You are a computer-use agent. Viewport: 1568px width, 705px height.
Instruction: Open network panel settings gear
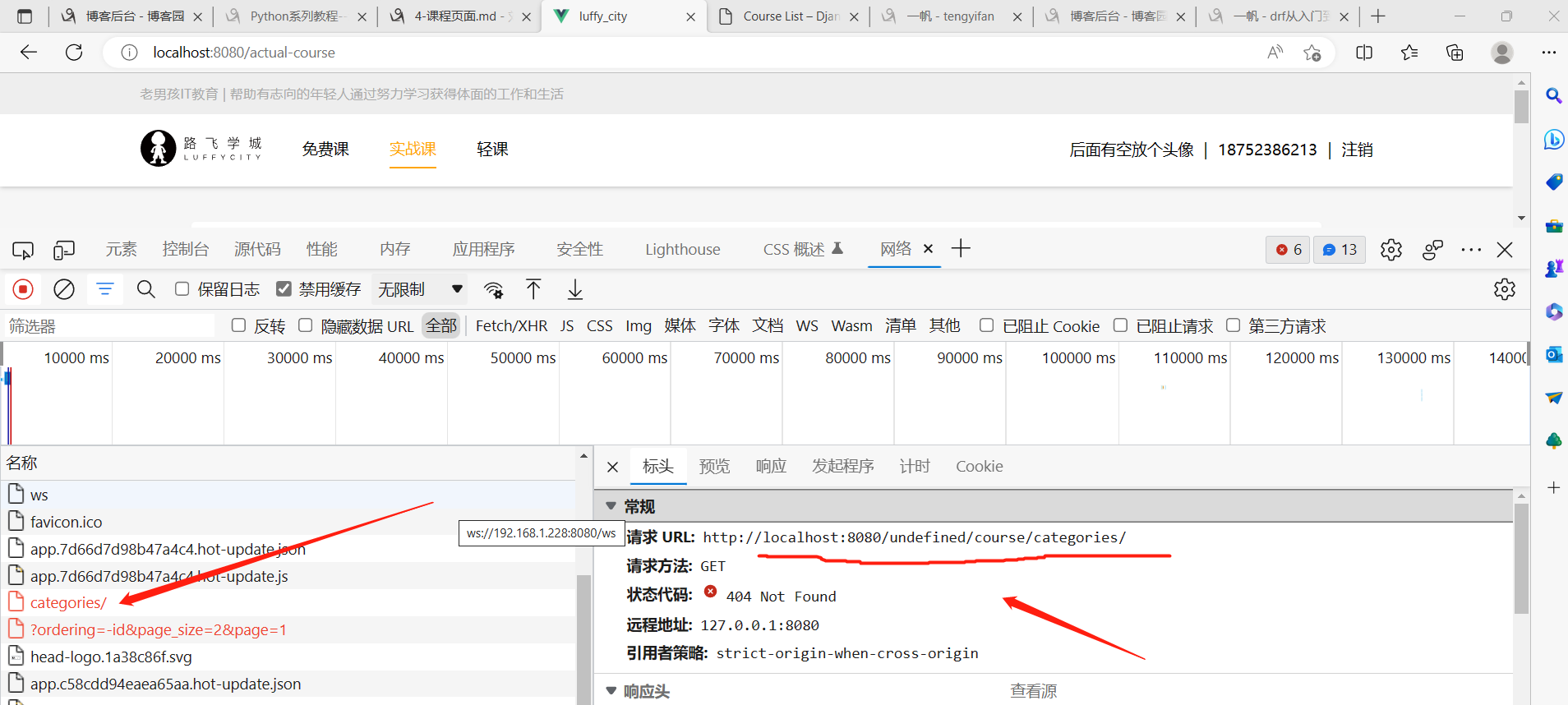1505,289
